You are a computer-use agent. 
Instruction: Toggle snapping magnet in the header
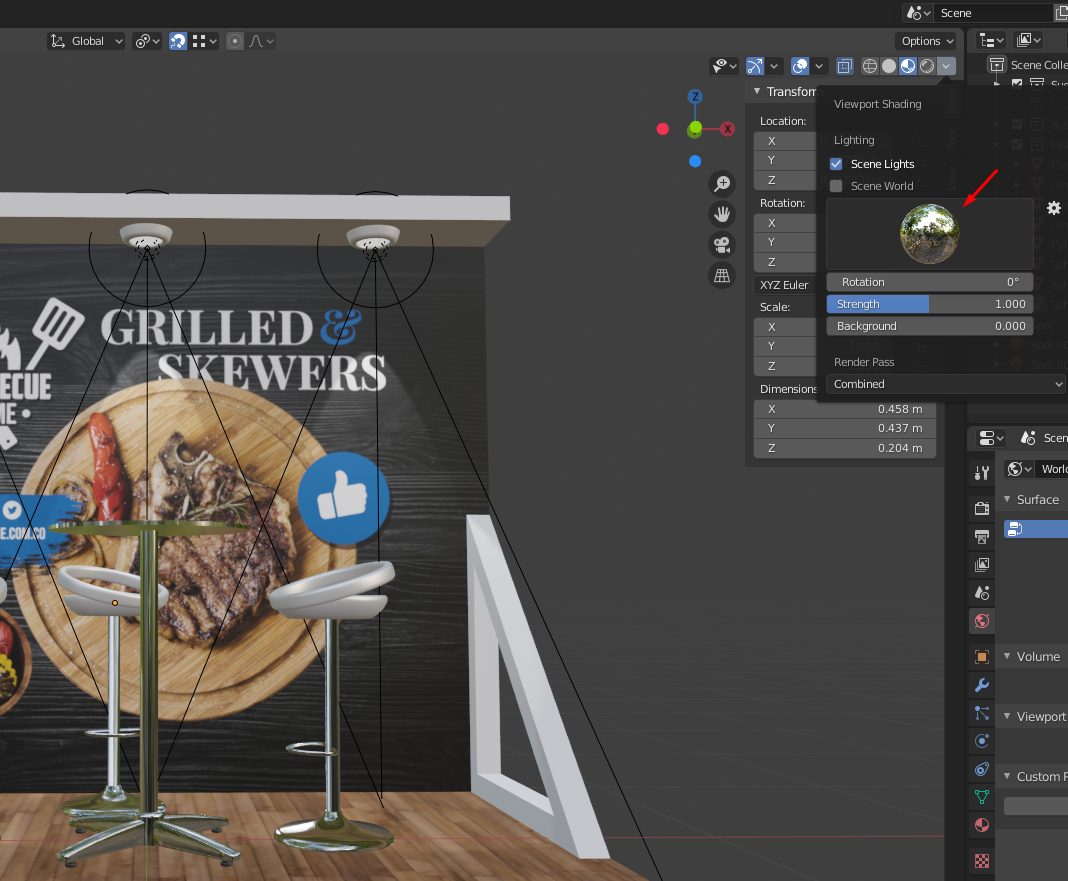[178, 41]
